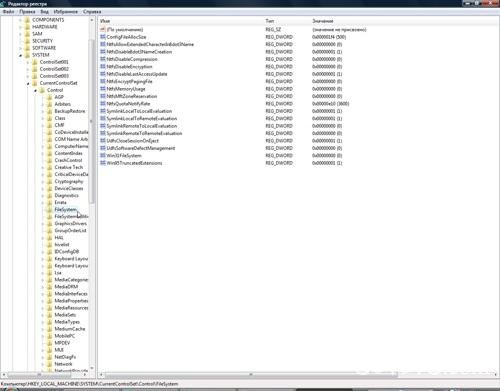The width and height of the screenshot is (500, 391).
Task: Click the NtfsMemoryUsage value icon
Action: (103, 89)
